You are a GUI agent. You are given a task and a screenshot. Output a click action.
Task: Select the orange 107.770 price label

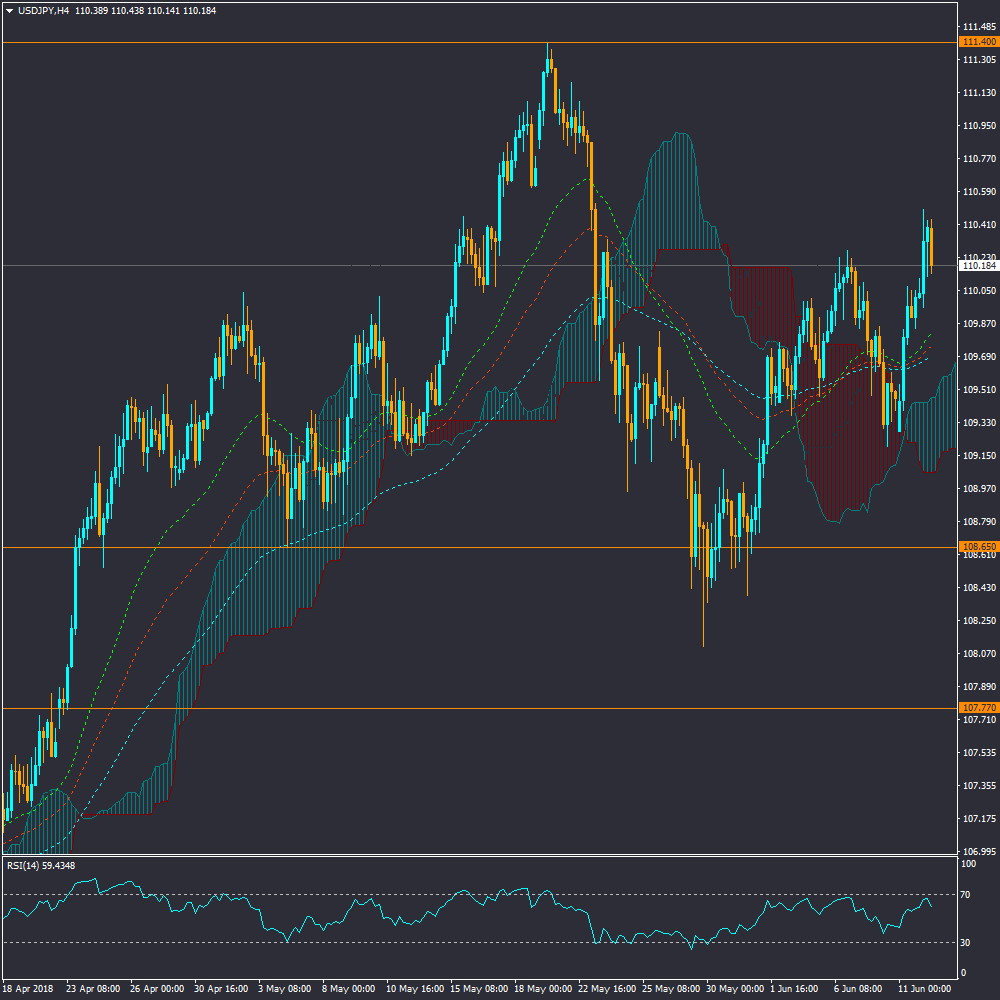click(x=977, y=708)
